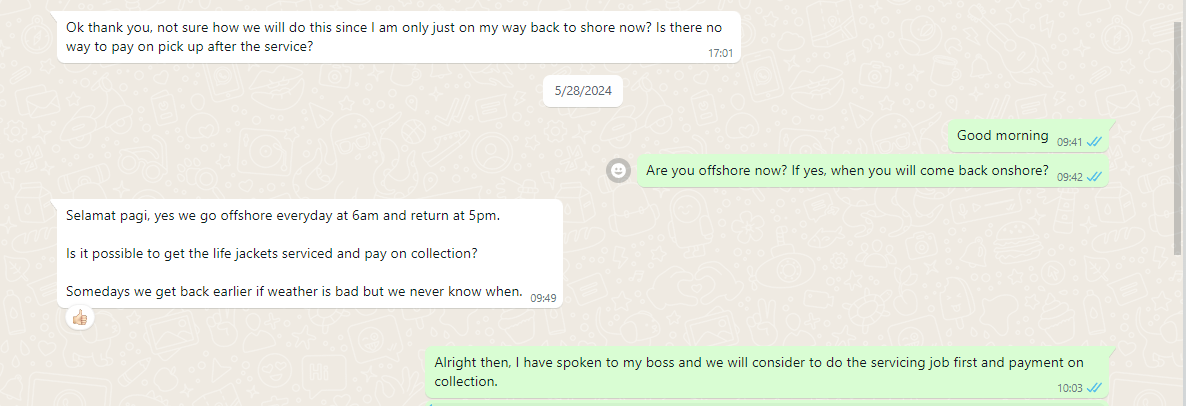Click the 09:41 timestamp

point(1069,142)
